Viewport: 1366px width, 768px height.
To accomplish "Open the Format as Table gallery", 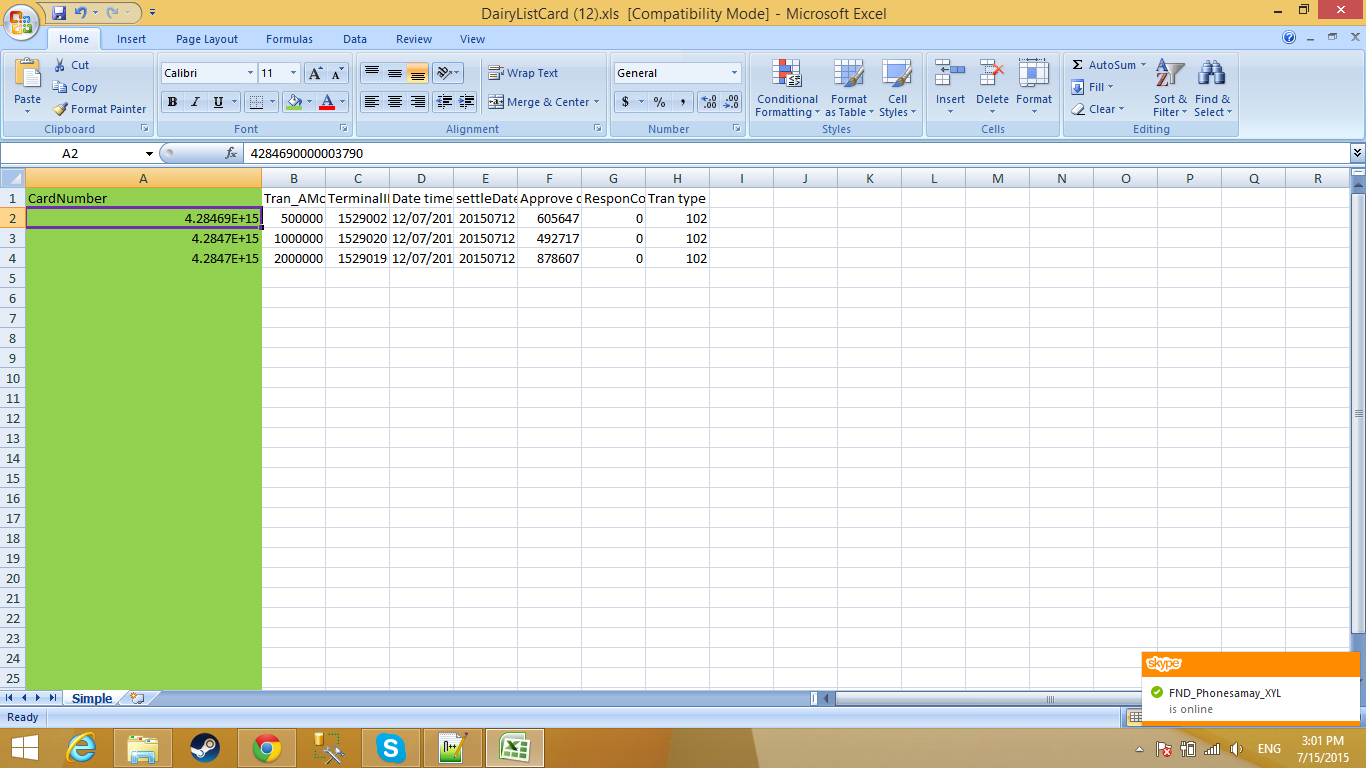I will 849,88.
